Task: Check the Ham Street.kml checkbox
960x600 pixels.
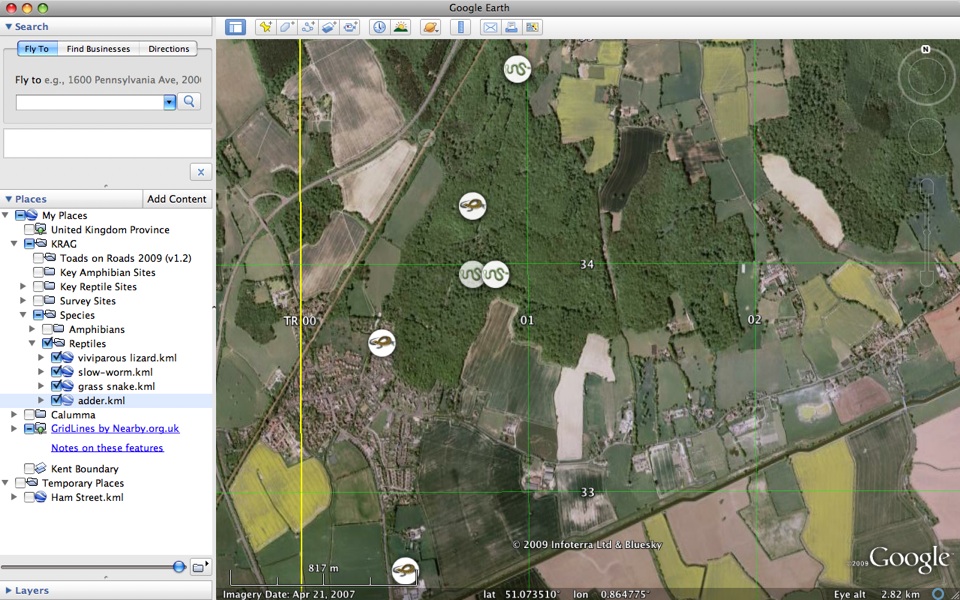Action: [x=29, y=497]
